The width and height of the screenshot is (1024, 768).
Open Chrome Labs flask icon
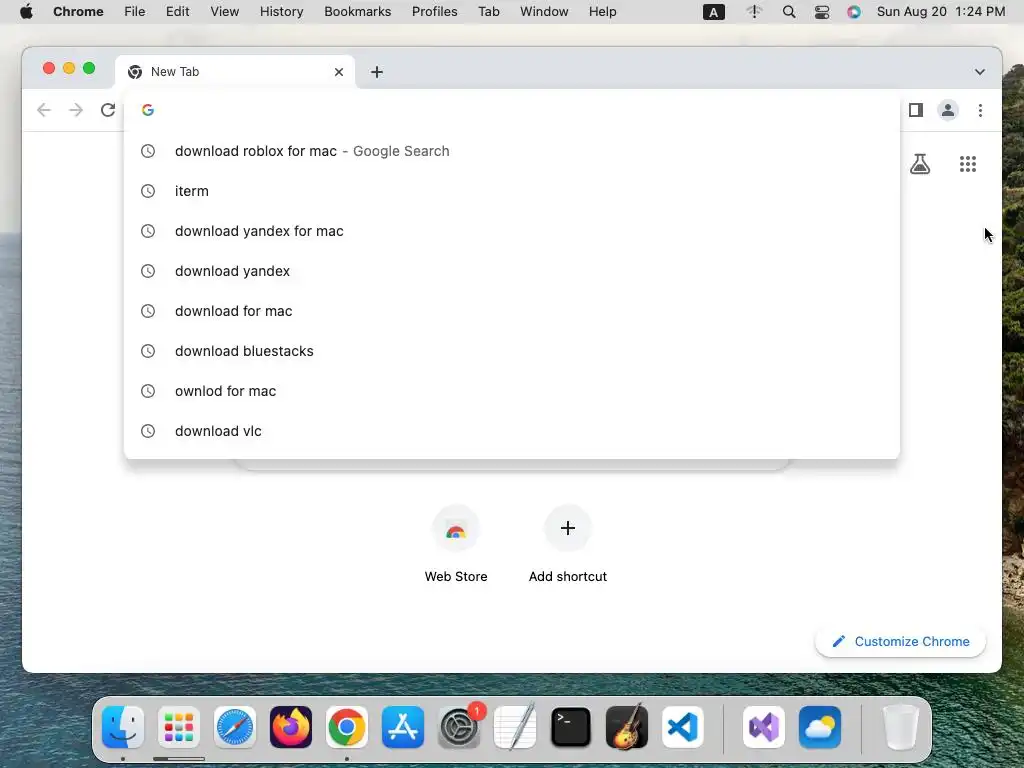(920, 164)
